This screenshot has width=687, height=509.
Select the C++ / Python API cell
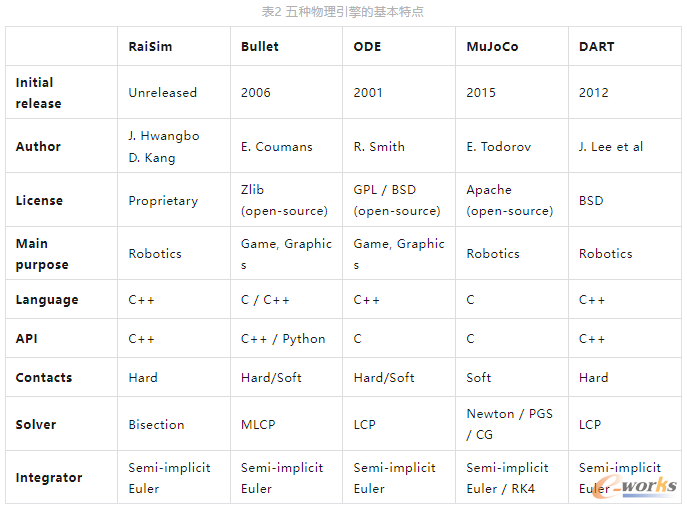[x=283, y=339]
